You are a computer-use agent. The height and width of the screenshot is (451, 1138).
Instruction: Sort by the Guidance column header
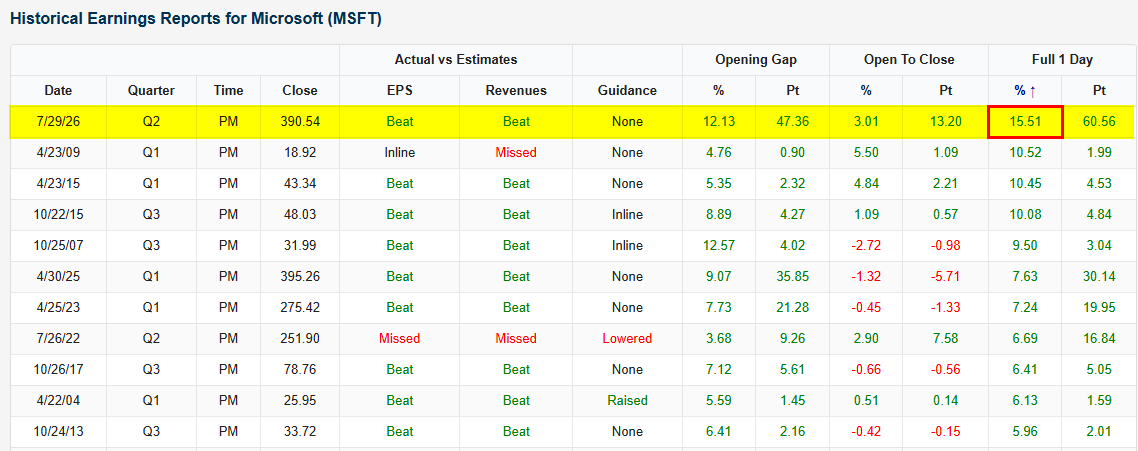pos(627,91)
